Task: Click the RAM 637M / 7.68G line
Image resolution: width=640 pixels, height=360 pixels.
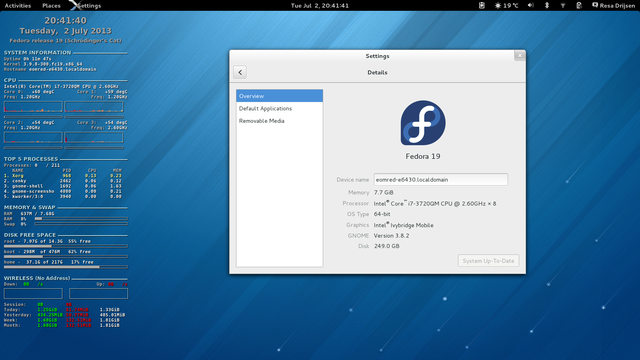Action: (x=29, y=213)
